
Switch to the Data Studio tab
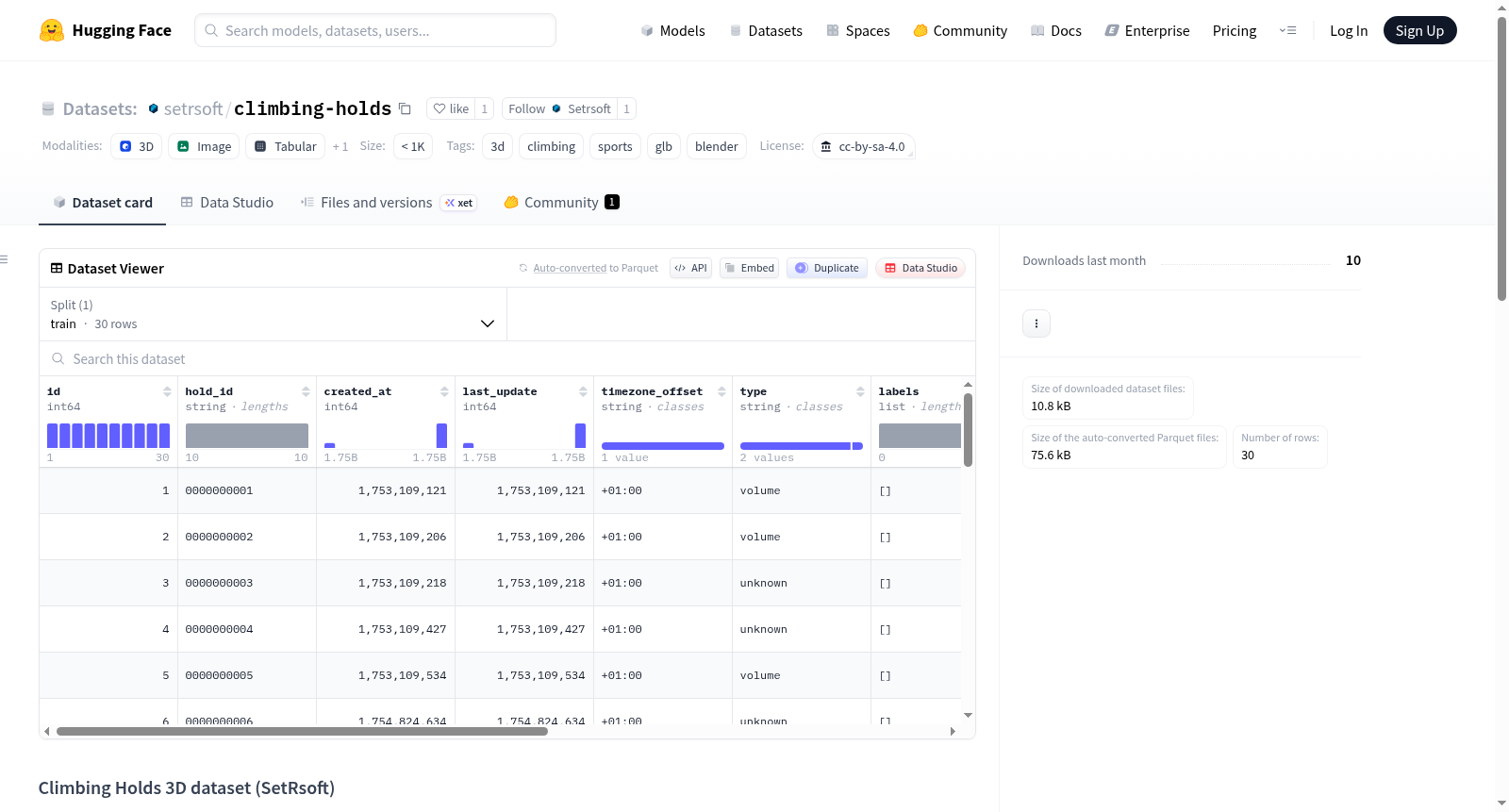coord(227,203)
